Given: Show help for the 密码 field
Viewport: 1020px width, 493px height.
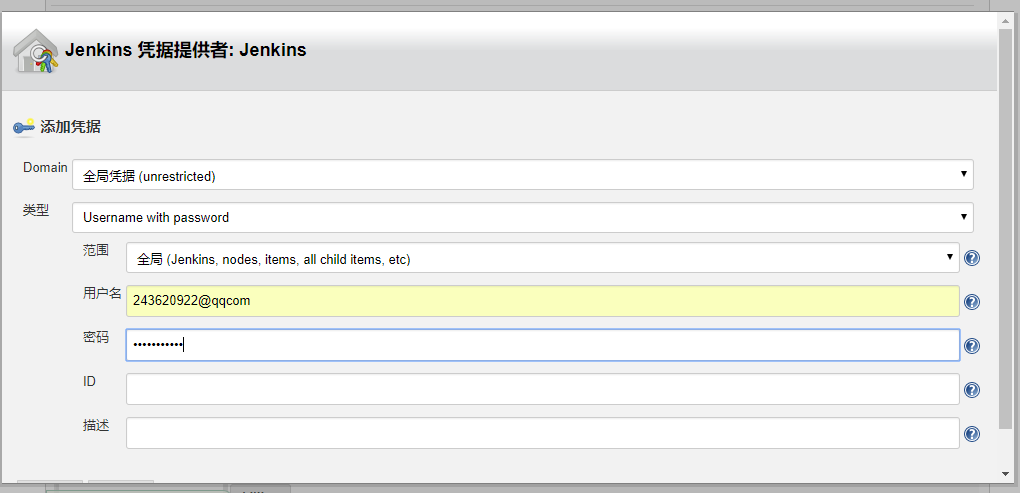Looking at the screenshot, I should point(971,346).
